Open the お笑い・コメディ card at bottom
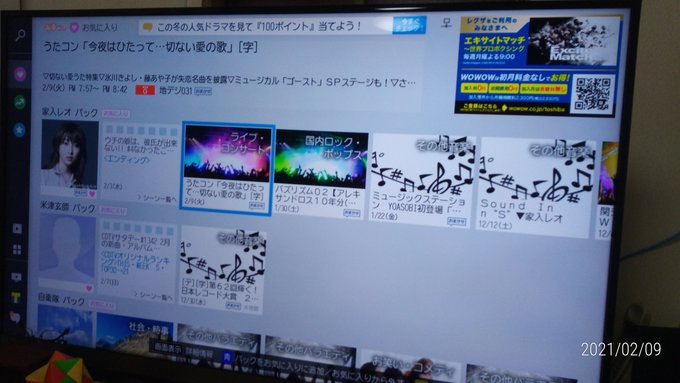 coord(410,367)
